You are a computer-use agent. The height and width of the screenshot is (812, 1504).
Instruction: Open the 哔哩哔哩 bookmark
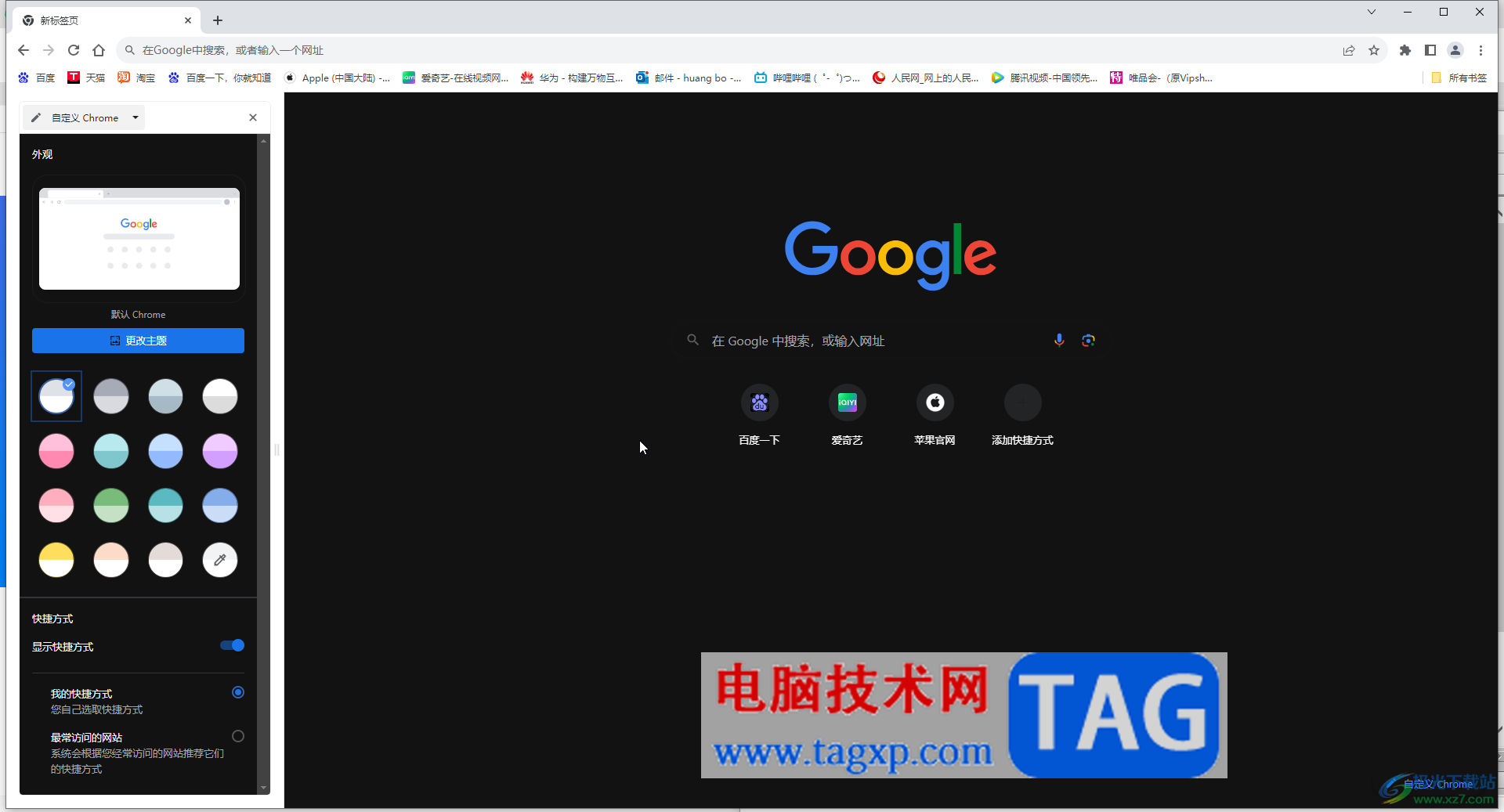(x=807, y=78)
